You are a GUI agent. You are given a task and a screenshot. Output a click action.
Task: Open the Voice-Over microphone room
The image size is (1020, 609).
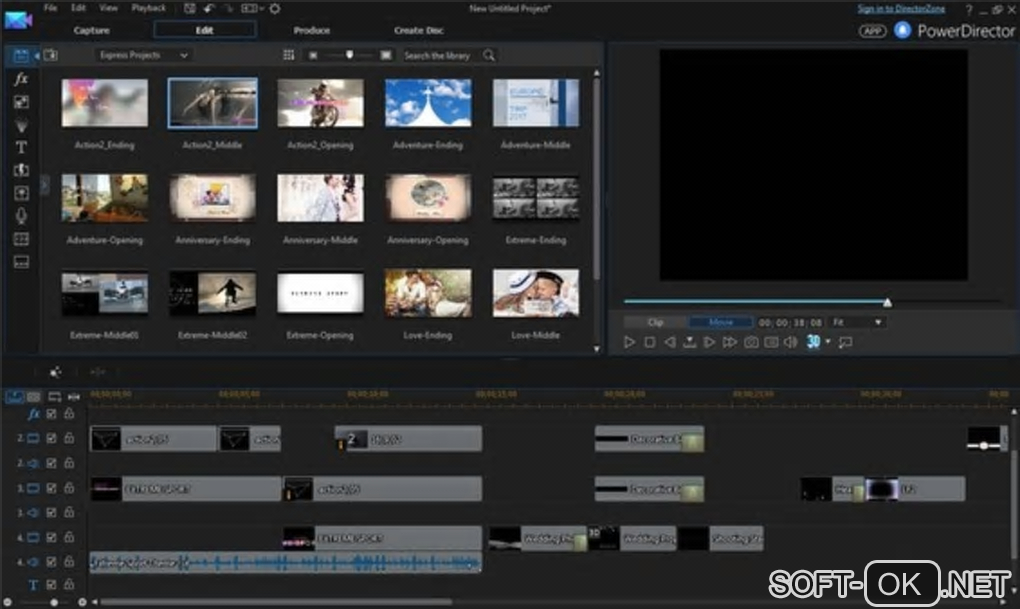coord(21,215)
